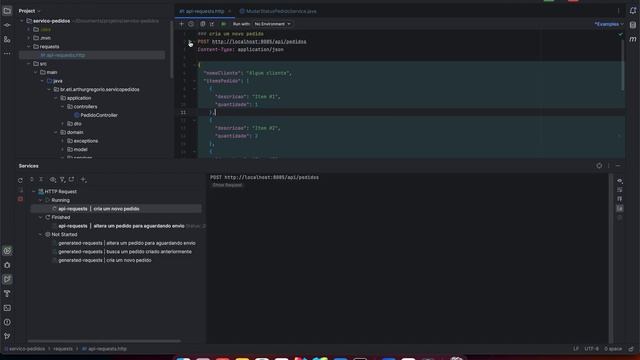Collapse the servico-pedidos root folder
Viewport: 640px width, 360px height.
22,21
